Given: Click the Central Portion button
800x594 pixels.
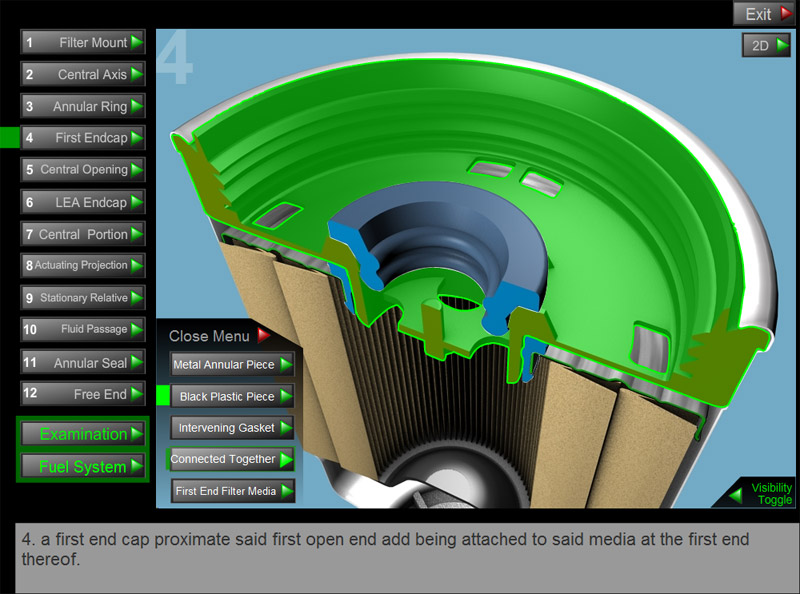Looking at the screenshot, I should (x=83, y=234).
